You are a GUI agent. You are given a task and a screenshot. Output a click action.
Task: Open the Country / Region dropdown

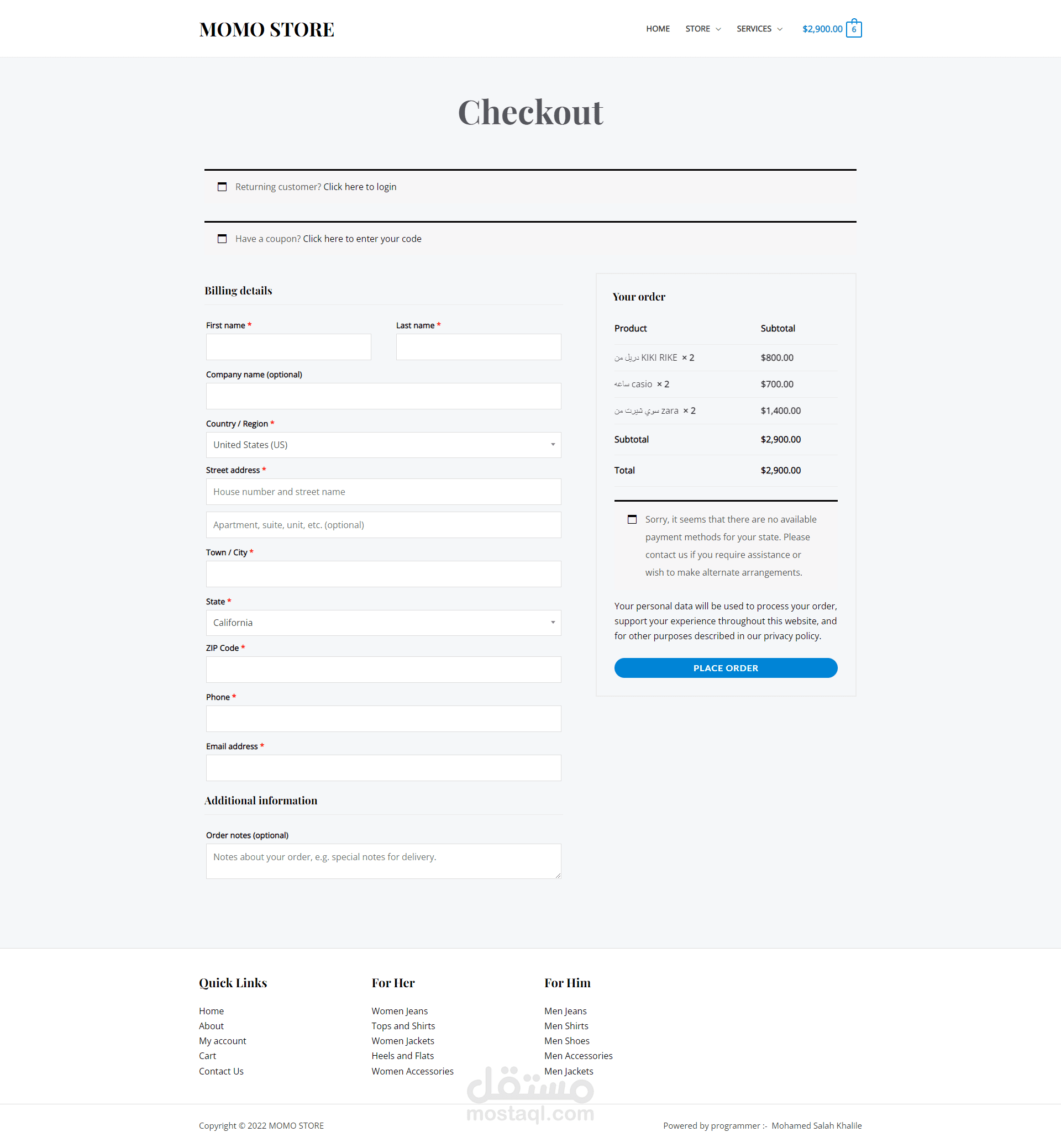click(383, 445)
